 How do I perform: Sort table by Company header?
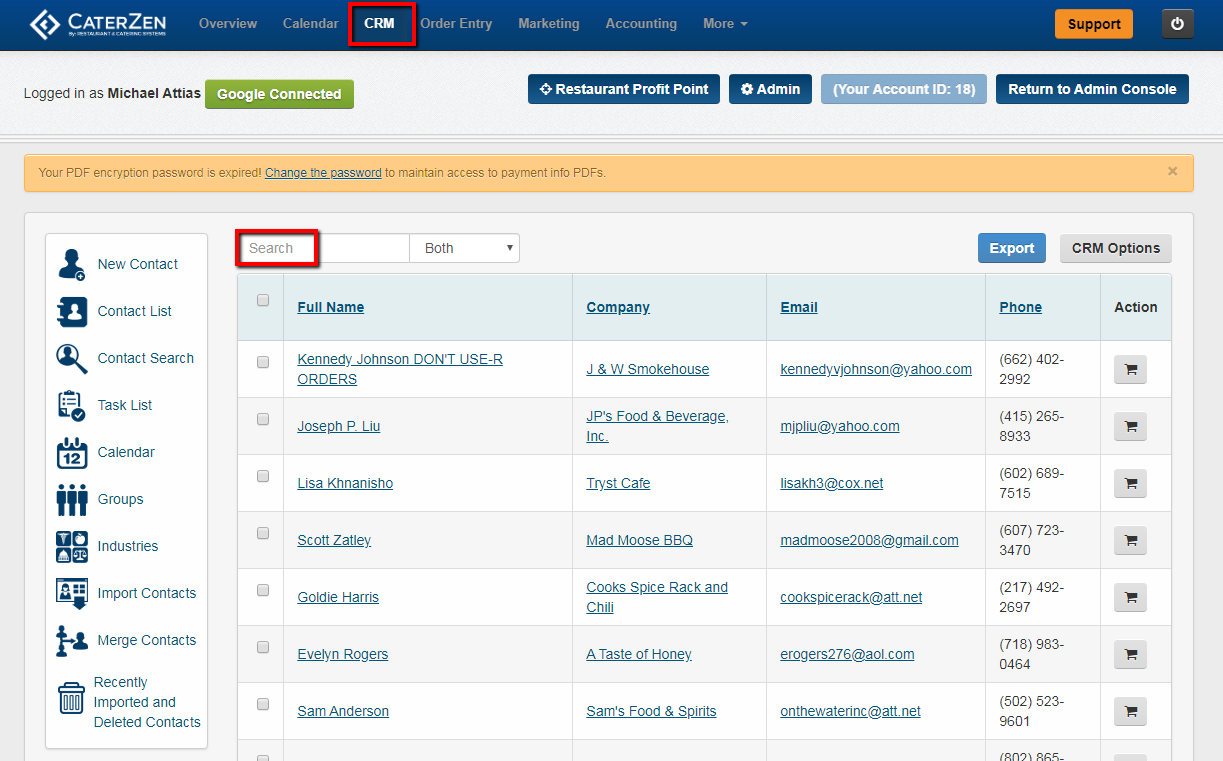(618, 307)
